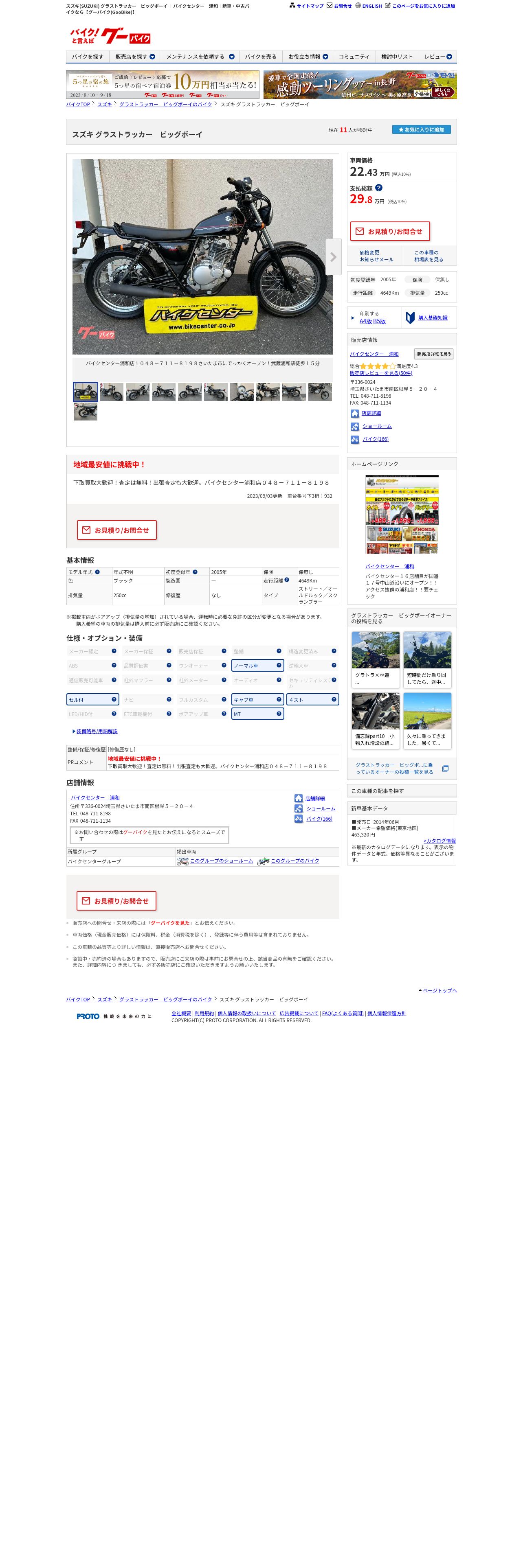
Task: Click the globe icon beside ENGLISH
Action: tap(358, 5)
